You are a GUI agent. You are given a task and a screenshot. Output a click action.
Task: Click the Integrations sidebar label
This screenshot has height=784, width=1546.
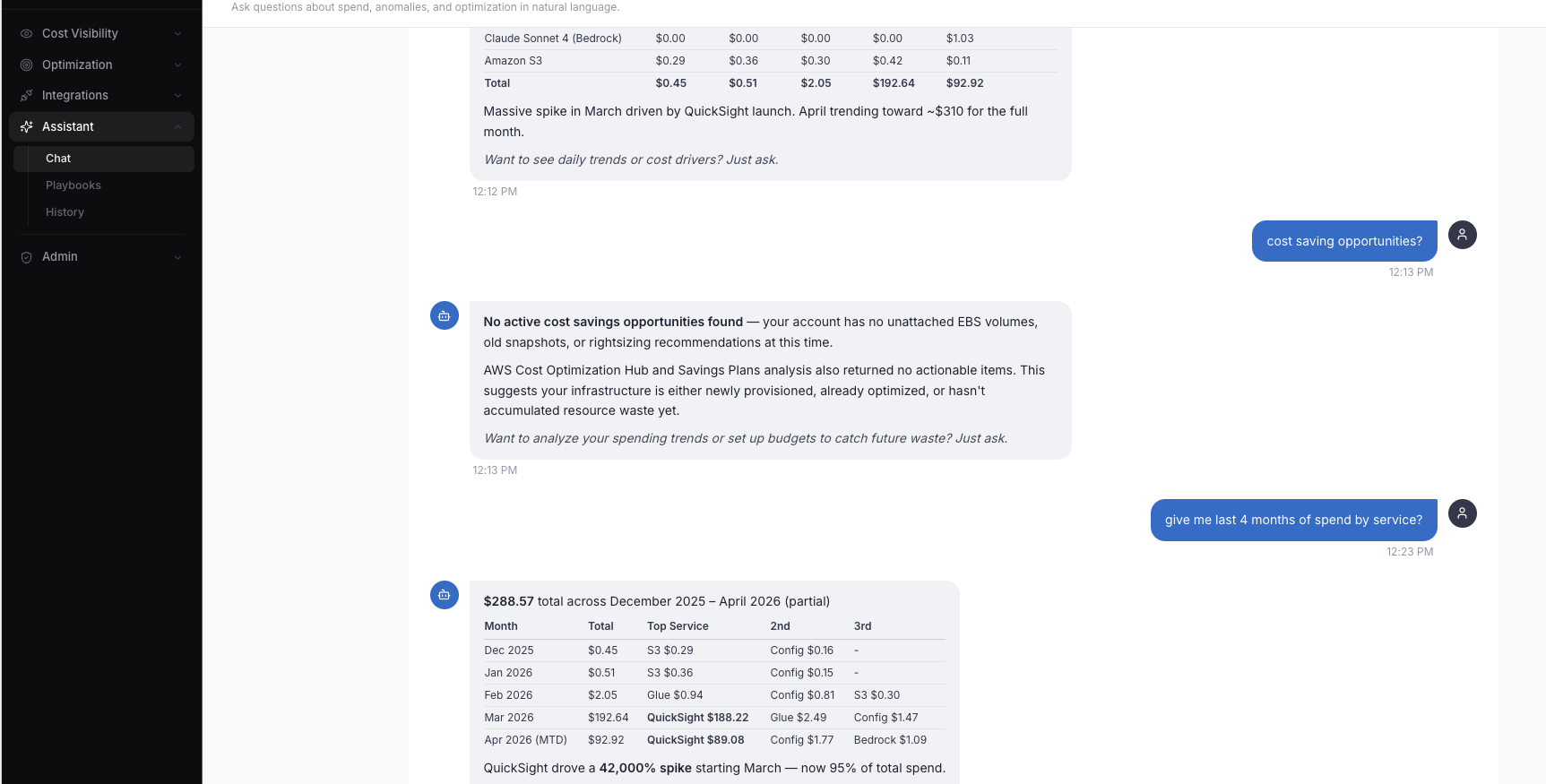[x=76, y=95]
